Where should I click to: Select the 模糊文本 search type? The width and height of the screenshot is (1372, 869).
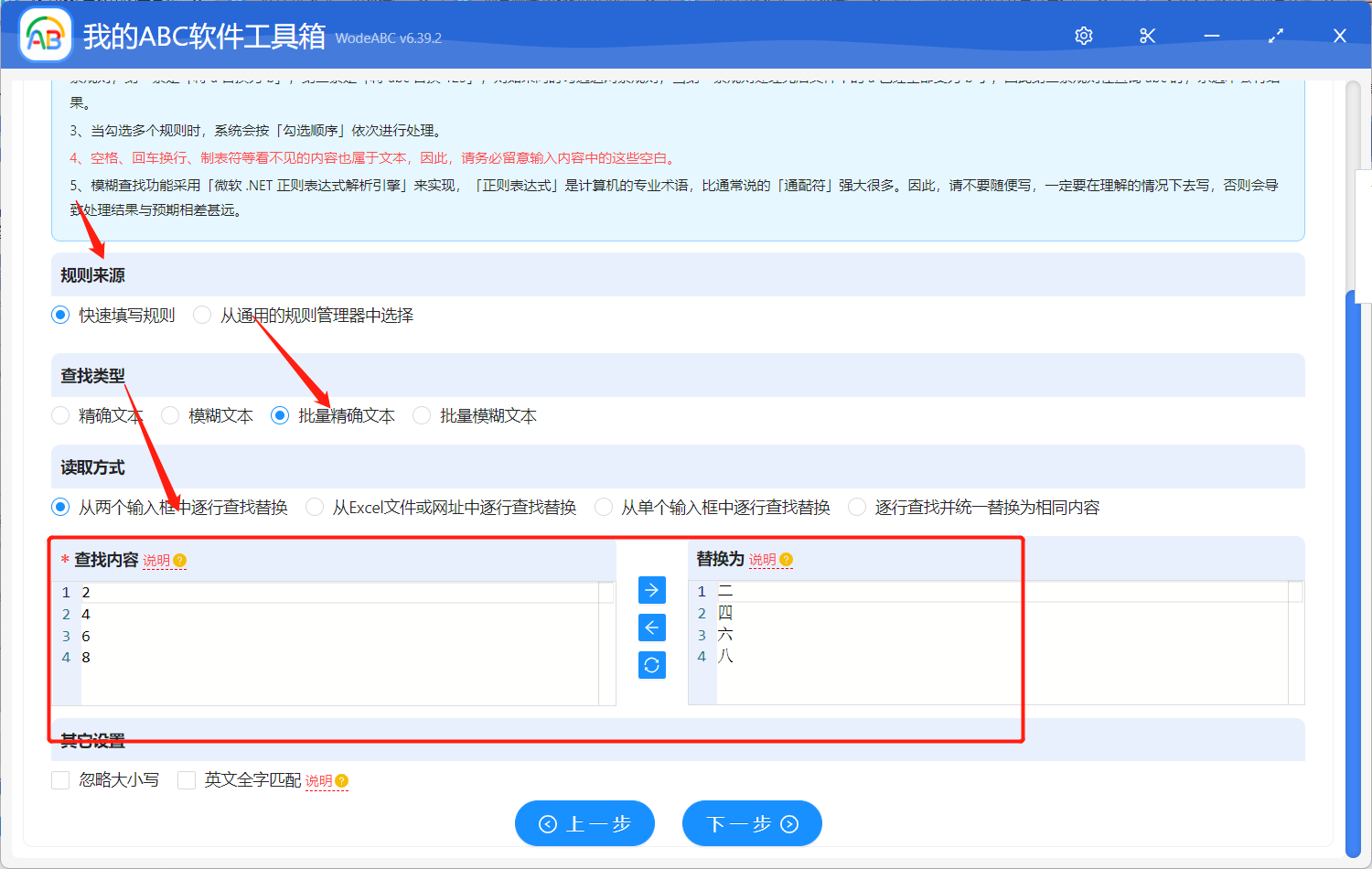[x=170, y=415]
